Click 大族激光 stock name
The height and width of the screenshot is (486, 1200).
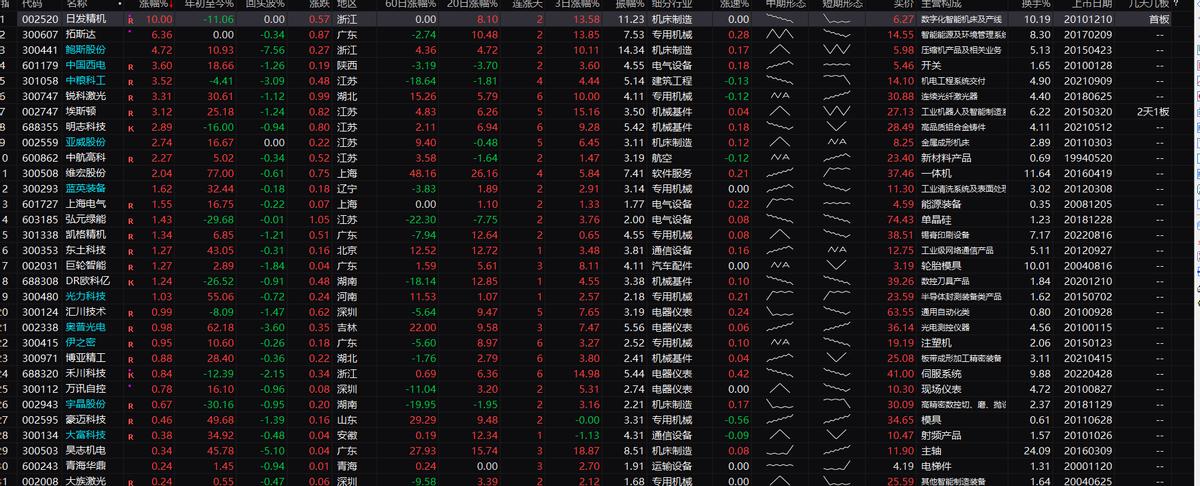pos(87,481)
